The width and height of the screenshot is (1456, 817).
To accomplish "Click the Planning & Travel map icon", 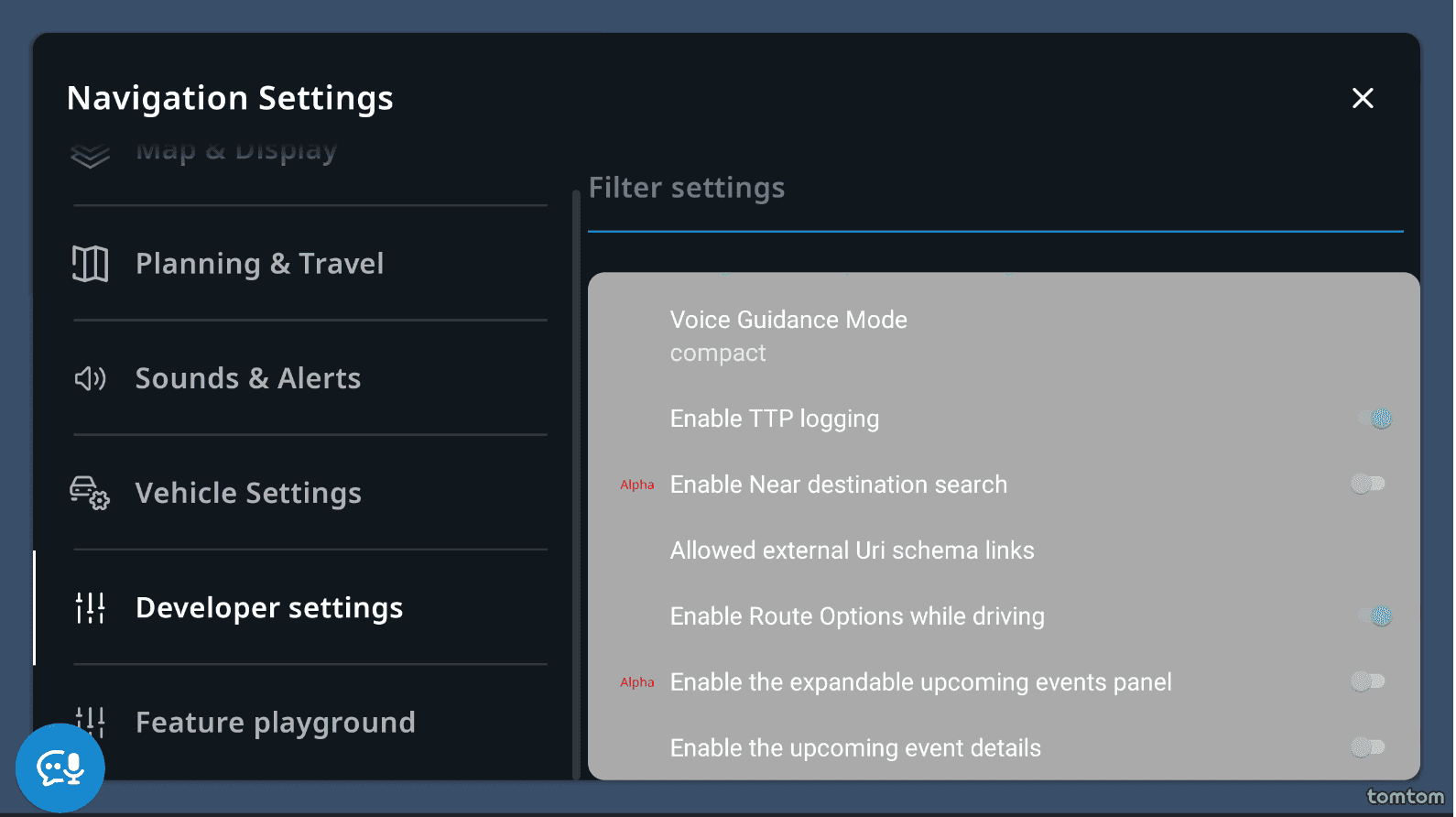I will 90,264.
